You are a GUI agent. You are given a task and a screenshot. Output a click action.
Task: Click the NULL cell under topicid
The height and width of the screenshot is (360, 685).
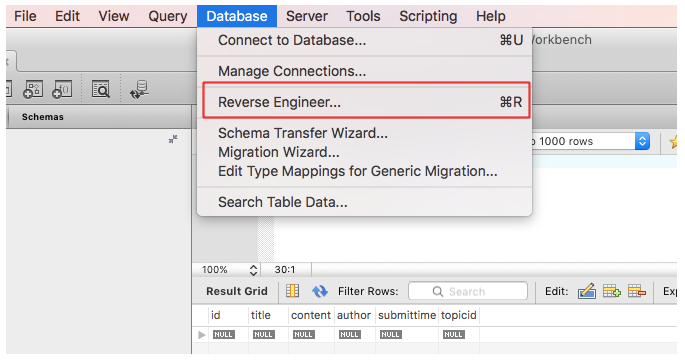pyautogui.click(x=454, y=335)
